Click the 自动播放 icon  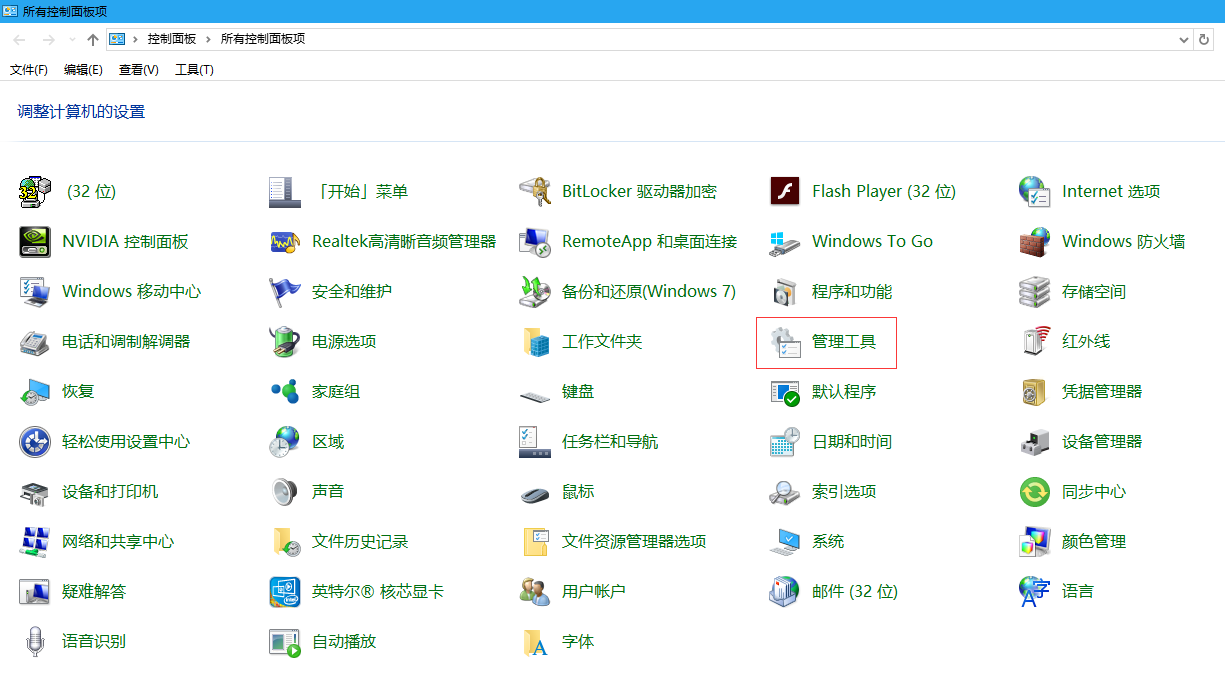pos(285,641)
